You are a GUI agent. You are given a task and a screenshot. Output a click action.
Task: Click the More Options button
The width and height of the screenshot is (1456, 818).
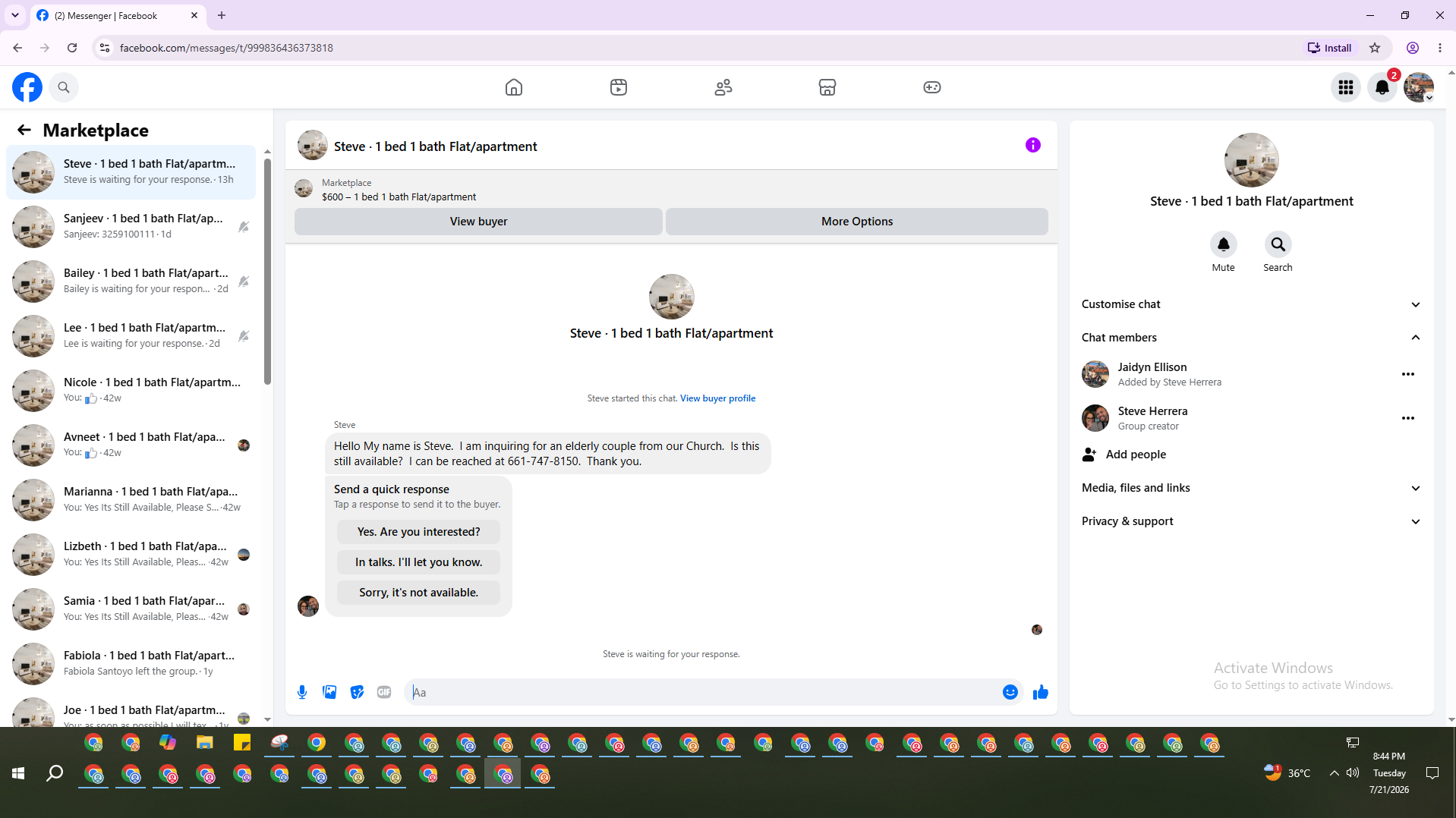tap(857, 222)
